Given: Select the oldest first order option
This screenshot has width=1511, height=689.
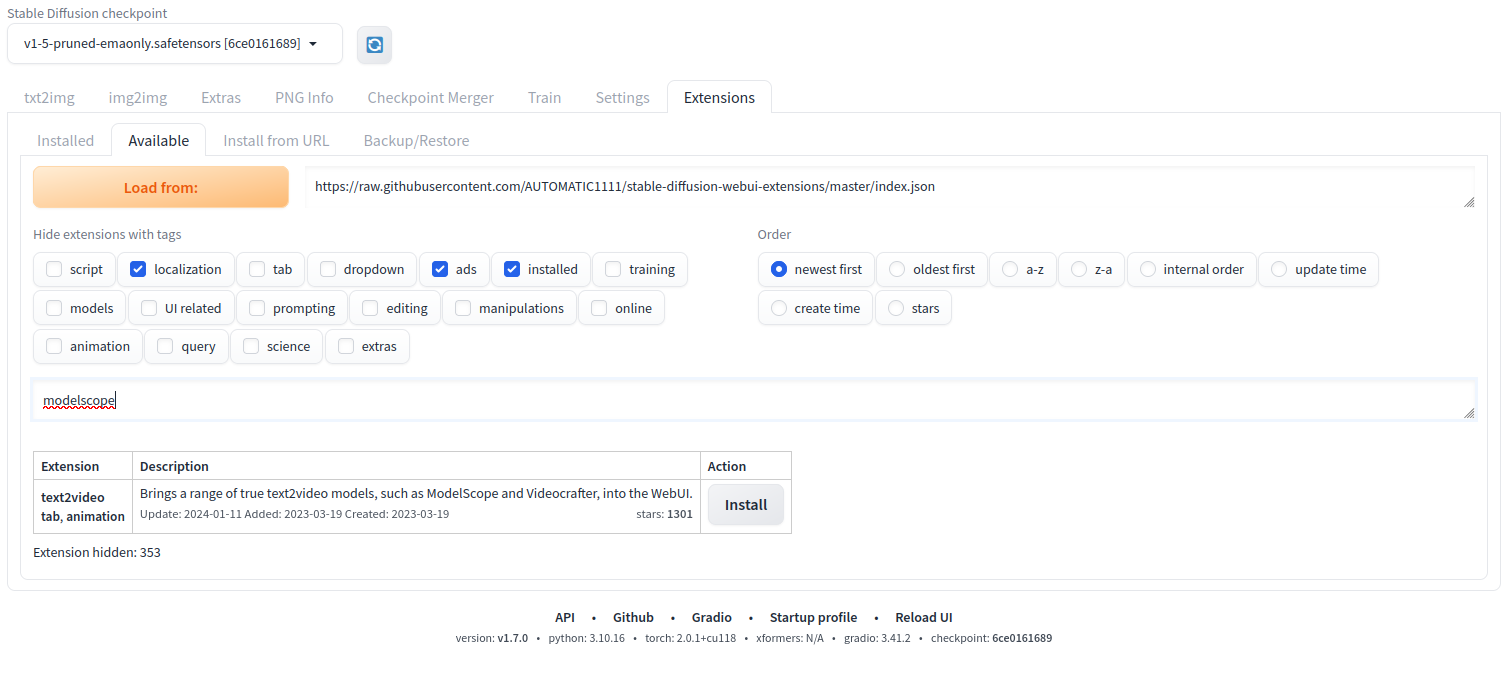Looking at the screenshot, I should 897,269.
